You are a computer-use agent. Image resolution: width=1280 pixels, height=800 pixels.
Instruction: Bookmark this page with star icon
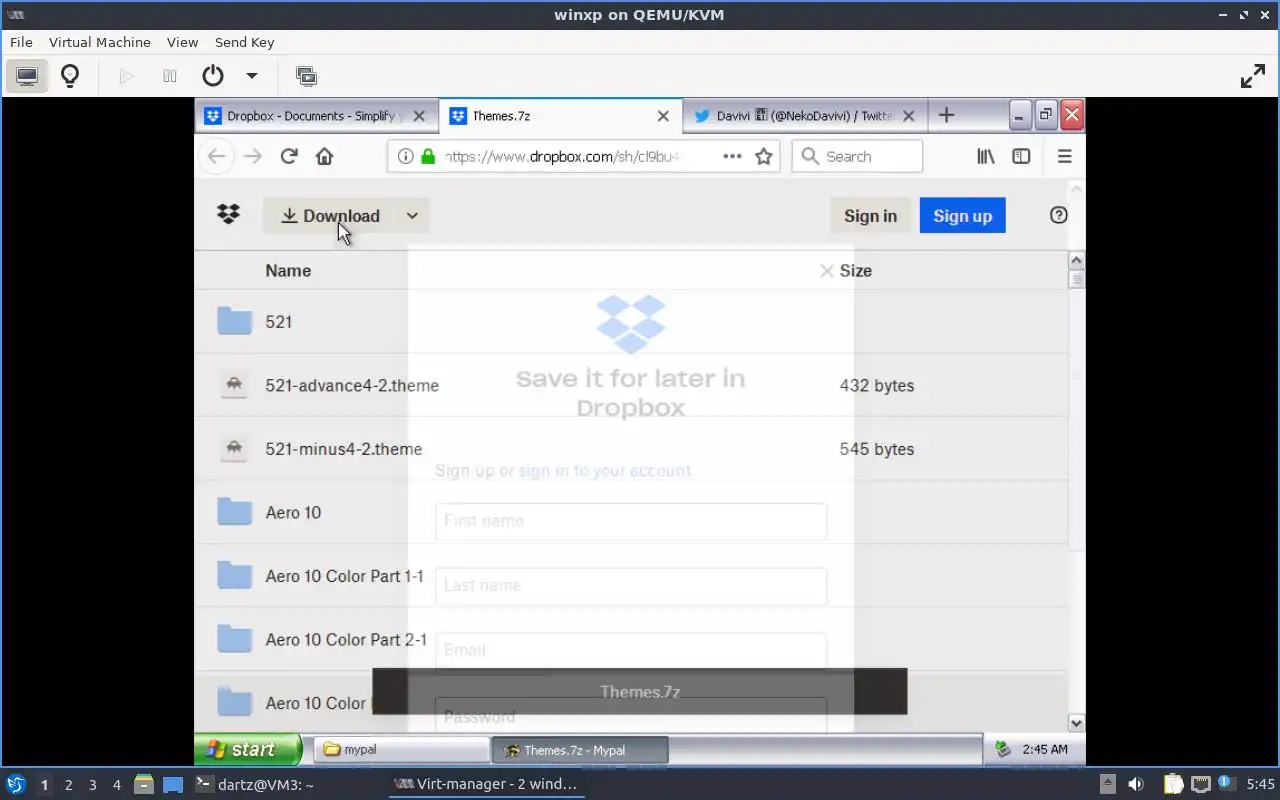click(x=764, y=156)
